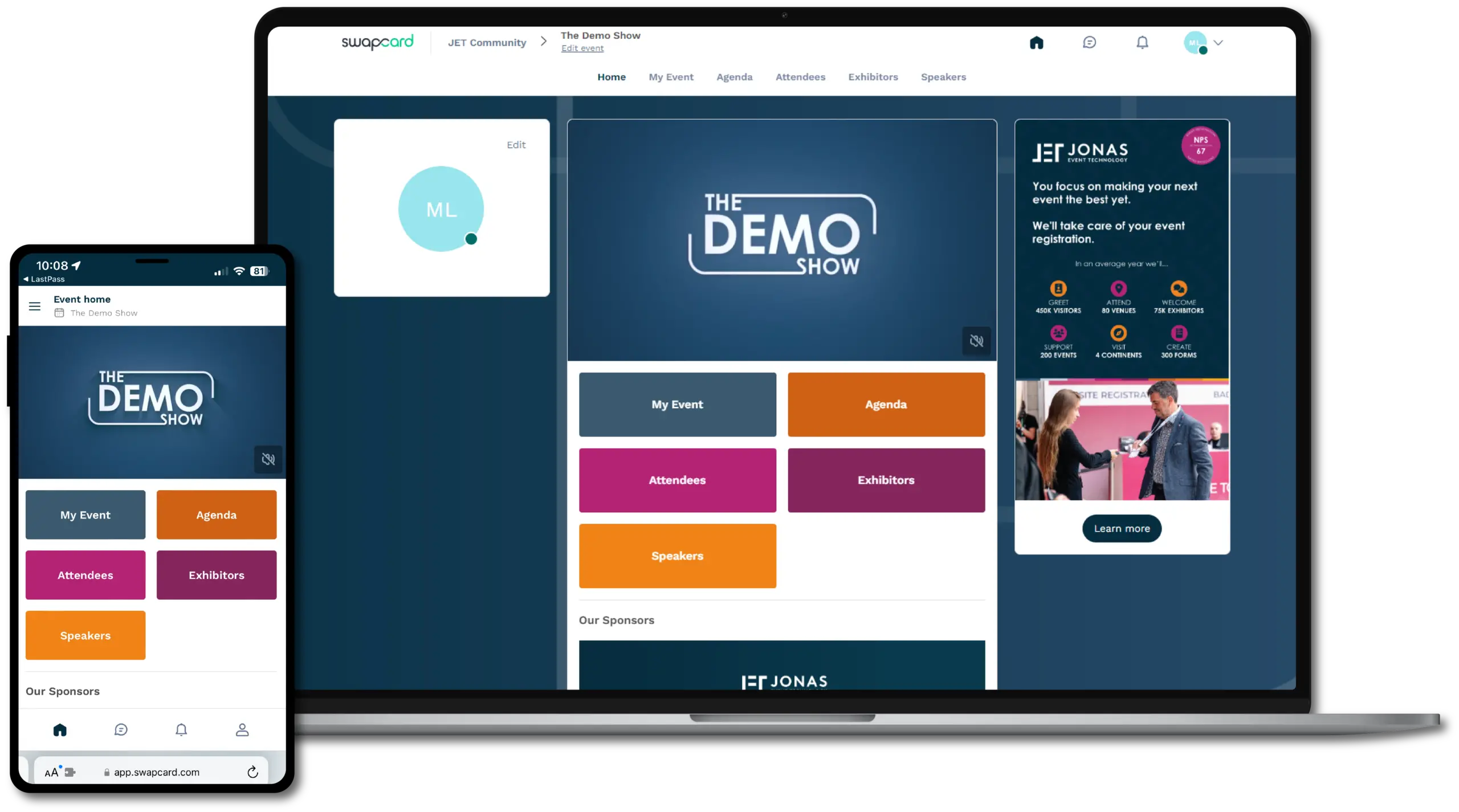Click the Edit link on profile card
This screenshot has height=812, width=1459.
click(x=516, y=145)
